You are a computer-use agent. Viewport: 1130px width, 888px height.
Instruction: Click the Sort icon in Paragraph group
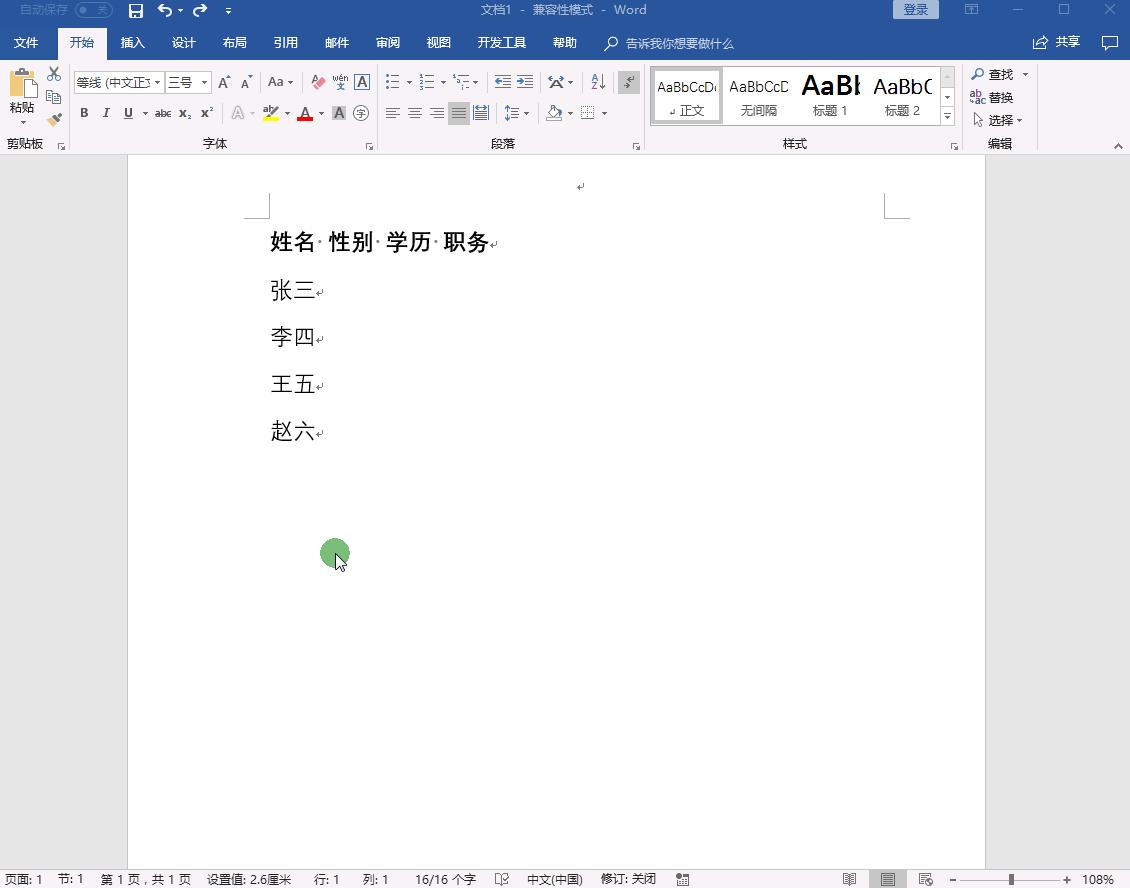[597, 82]
